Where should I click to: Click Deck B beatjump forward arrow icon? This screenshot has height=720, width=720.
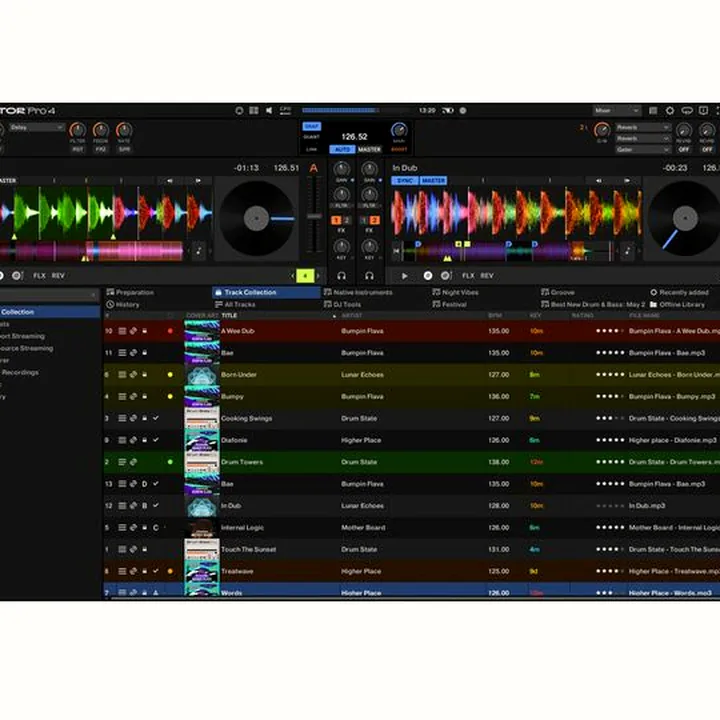pyautogui.click(x=627, y=180)
